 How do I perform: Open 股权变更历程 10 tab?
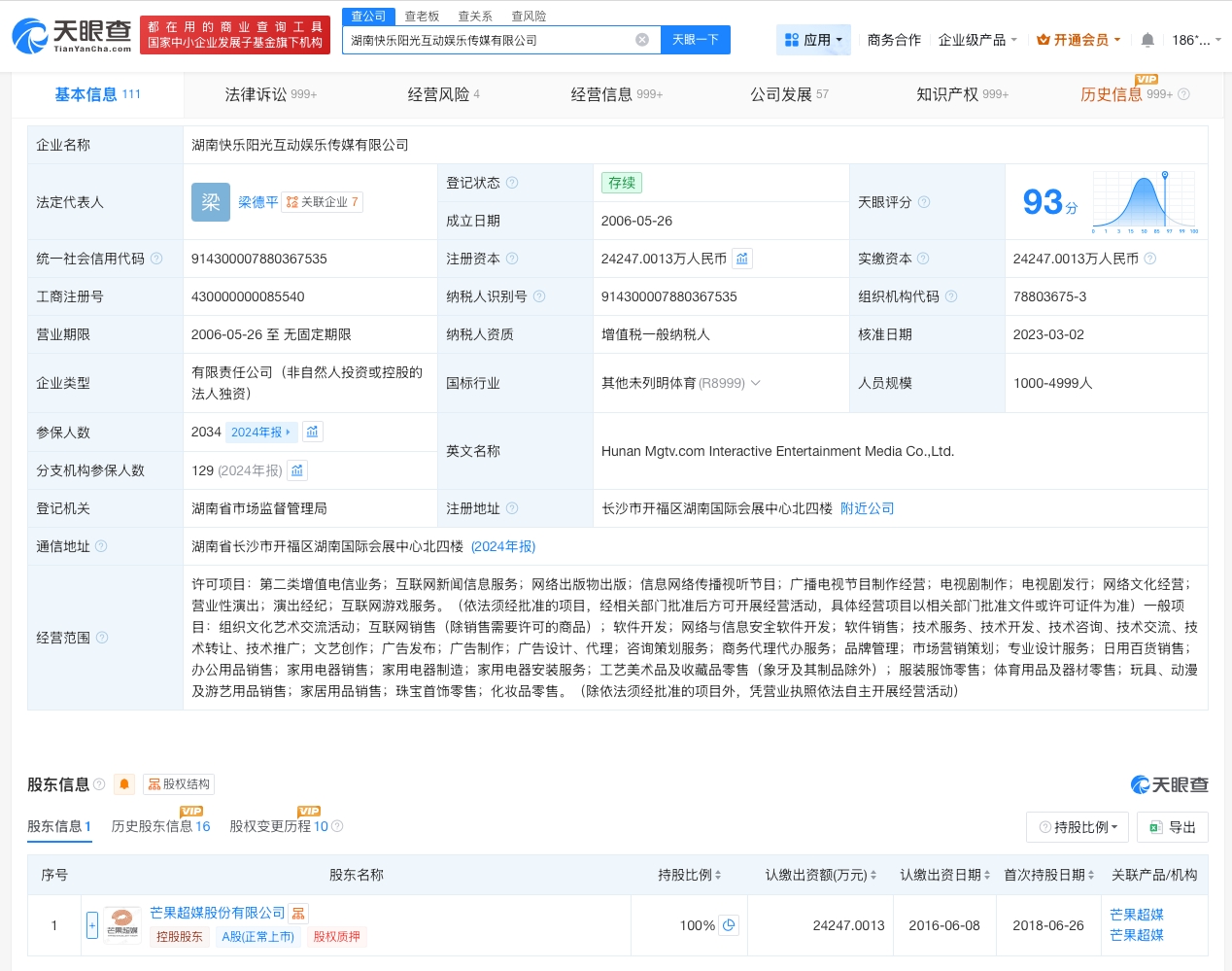tap(279, 826)
